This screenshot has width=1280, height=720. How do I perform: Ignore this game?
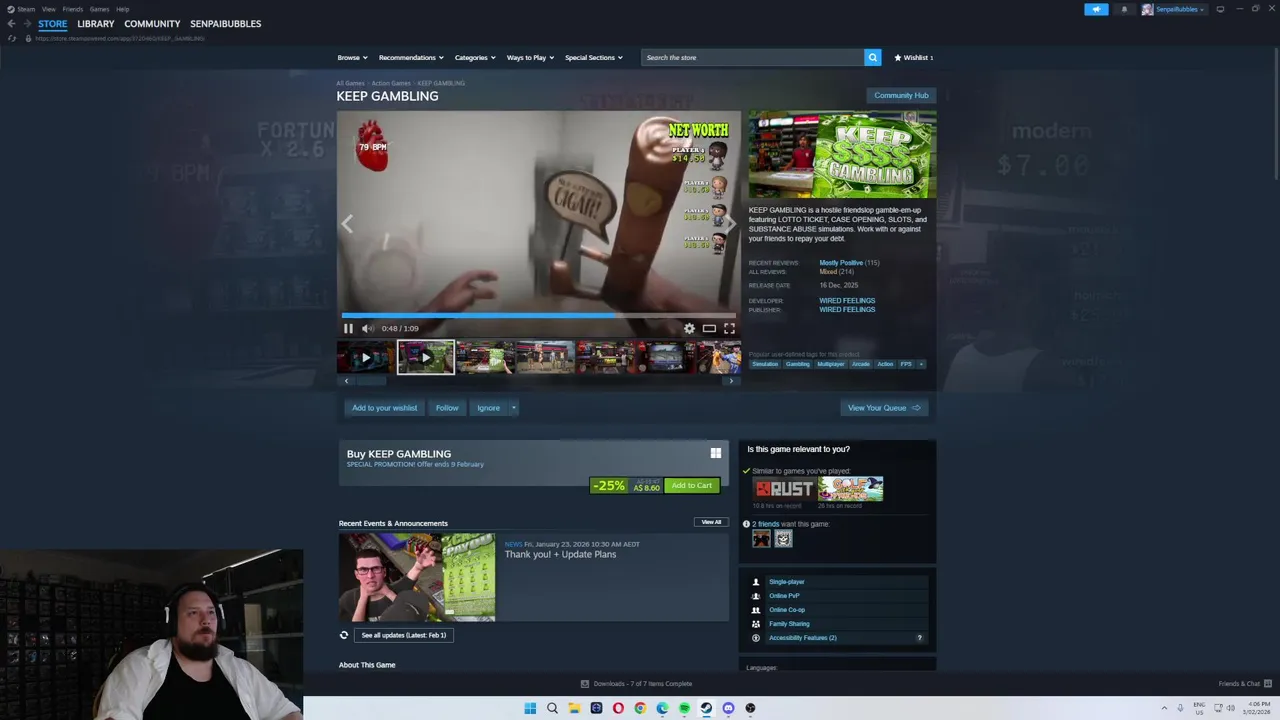click(488, 408)
